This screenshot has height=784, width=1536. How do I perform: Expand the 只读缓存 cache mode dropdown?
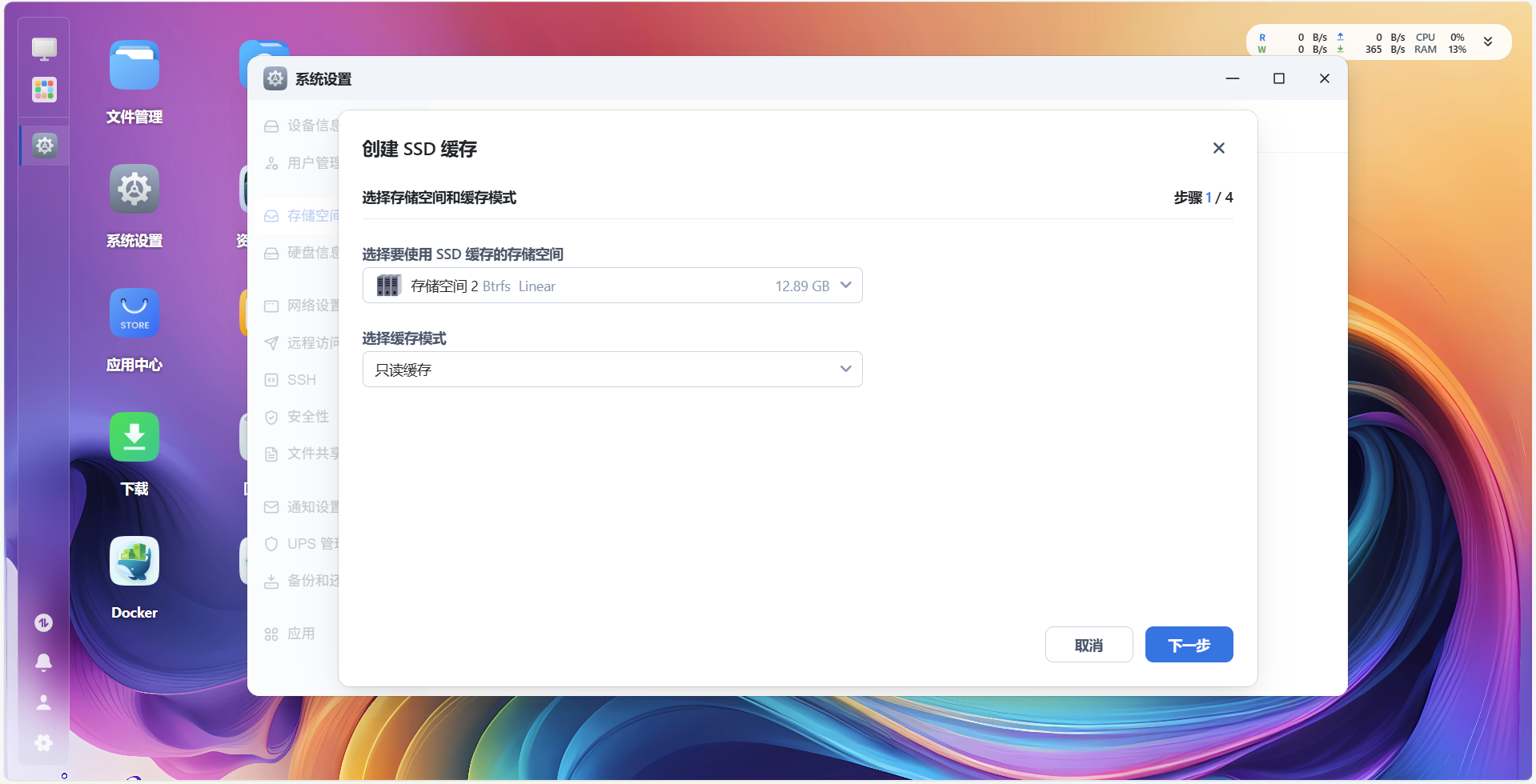pos(612,370)
